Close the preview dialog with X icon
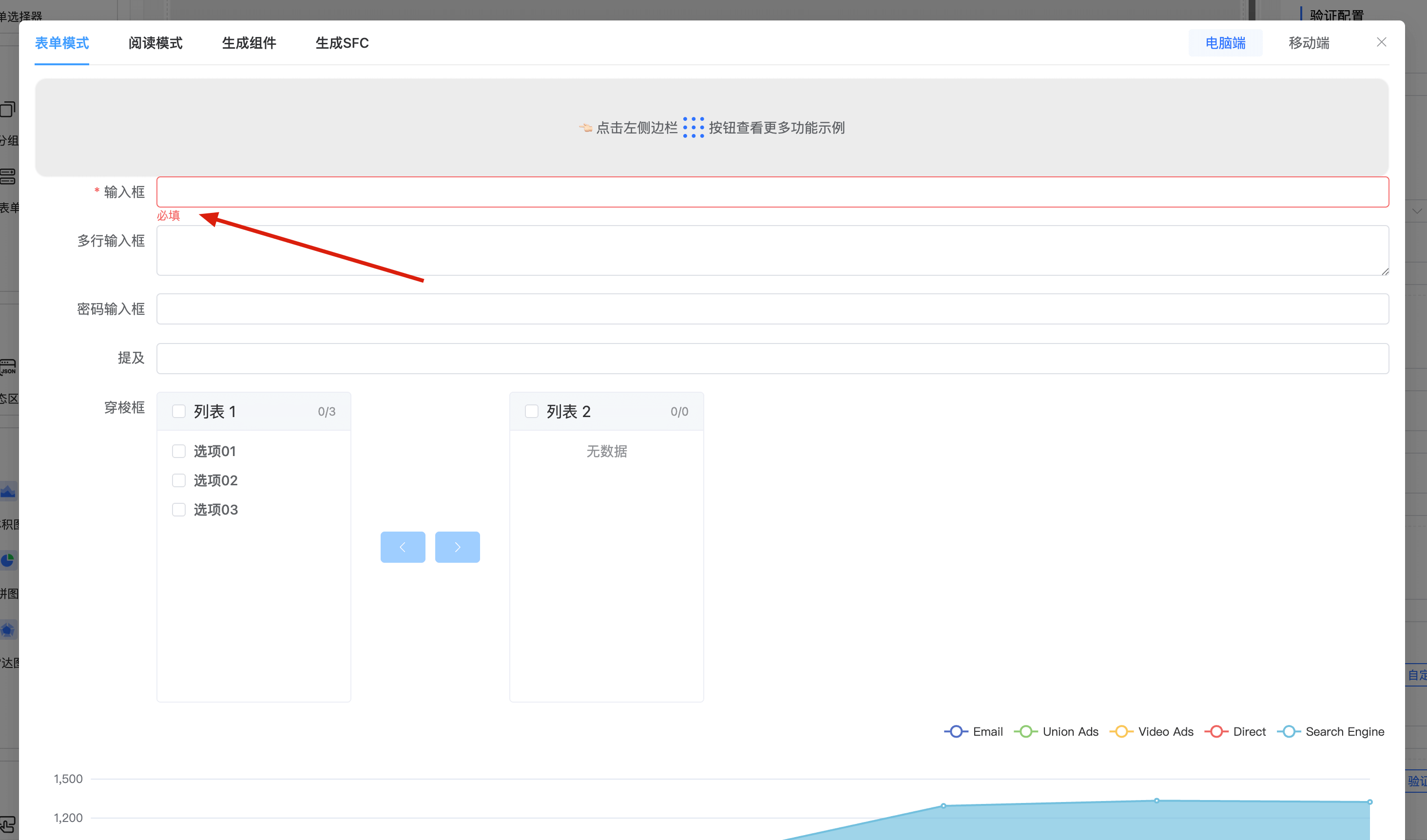Viewport: 1427px width, 840px height. tap(1381, 42)
